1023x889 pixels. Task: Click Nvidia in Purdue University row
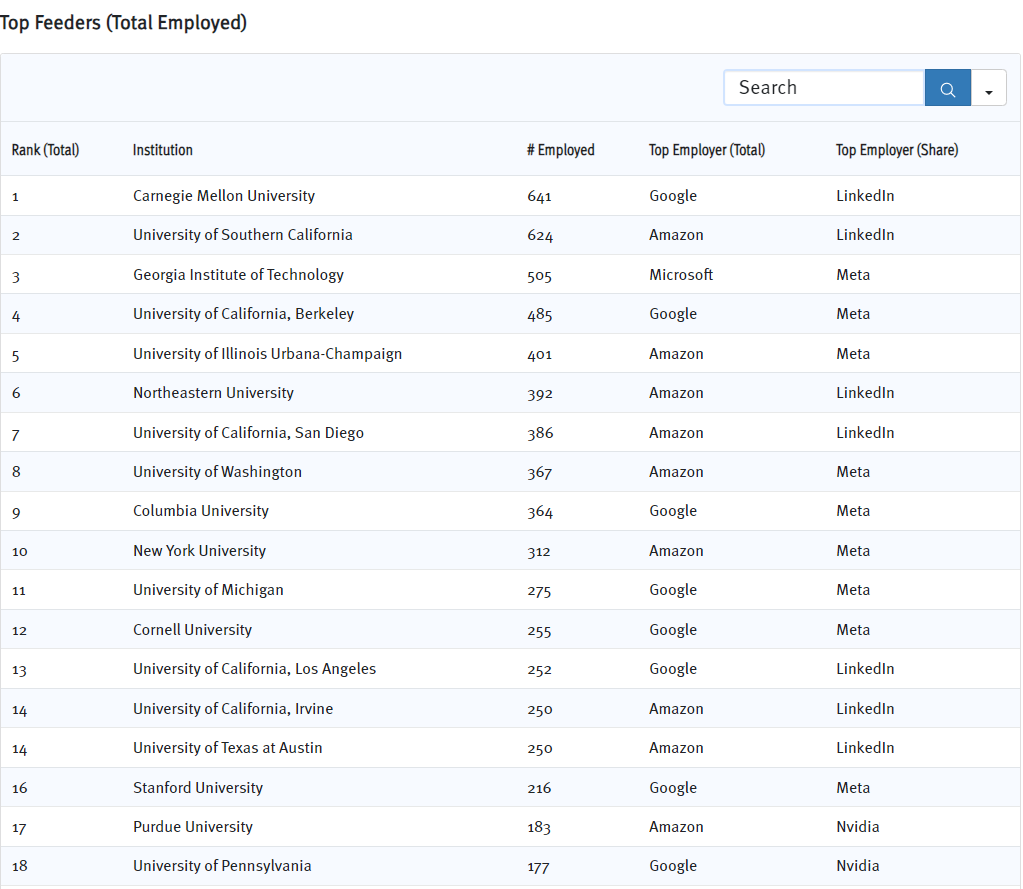click(x=857, y=826)
